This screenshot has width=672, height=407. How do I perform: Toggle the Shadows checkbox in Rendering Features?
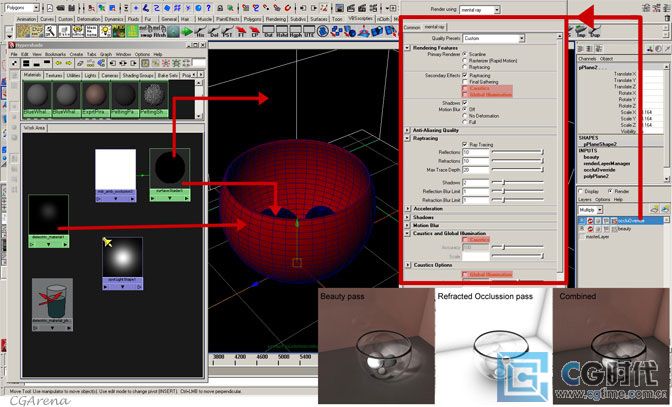(465, 103)
